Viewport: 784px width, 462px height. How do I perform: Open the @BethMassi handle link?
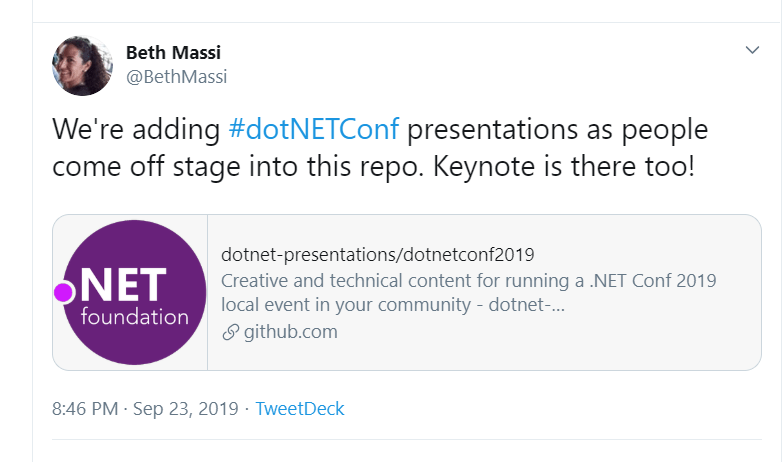coord(169,76)
